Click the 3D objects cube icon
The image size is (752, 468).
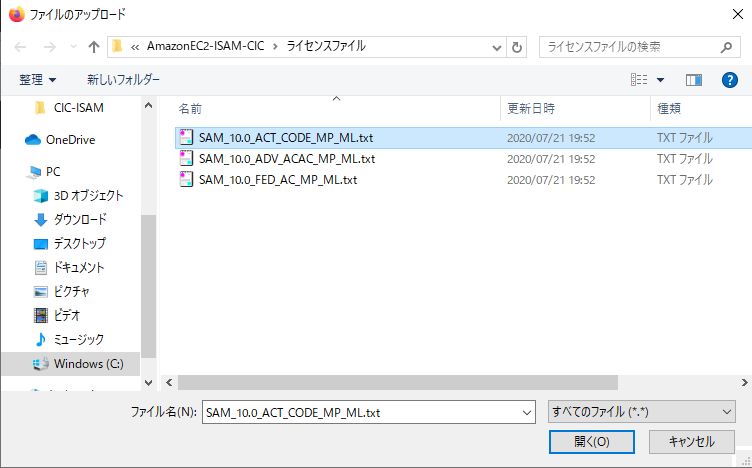coord(41,196)
